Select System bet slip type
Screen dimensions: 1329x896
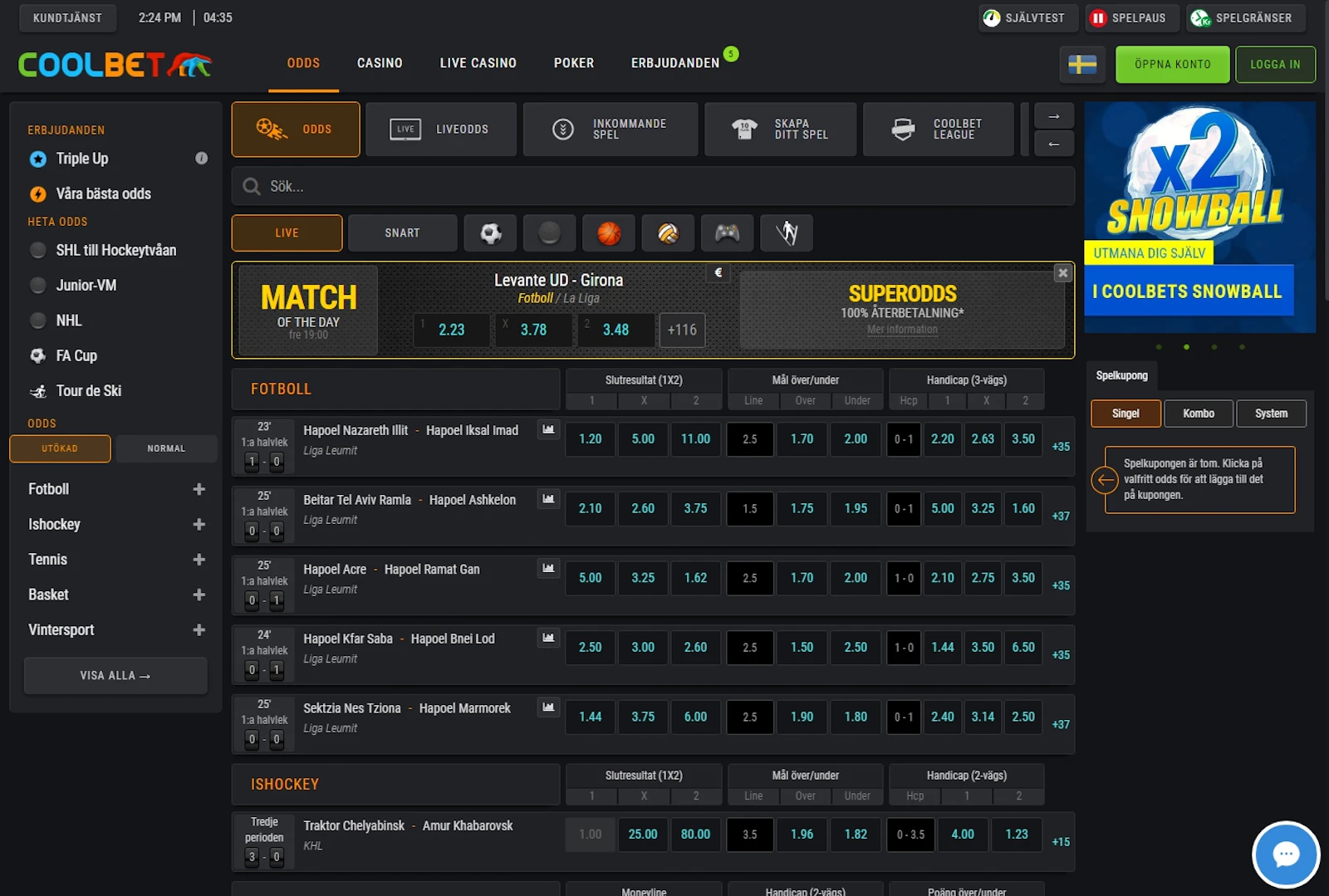(1271, 414)
